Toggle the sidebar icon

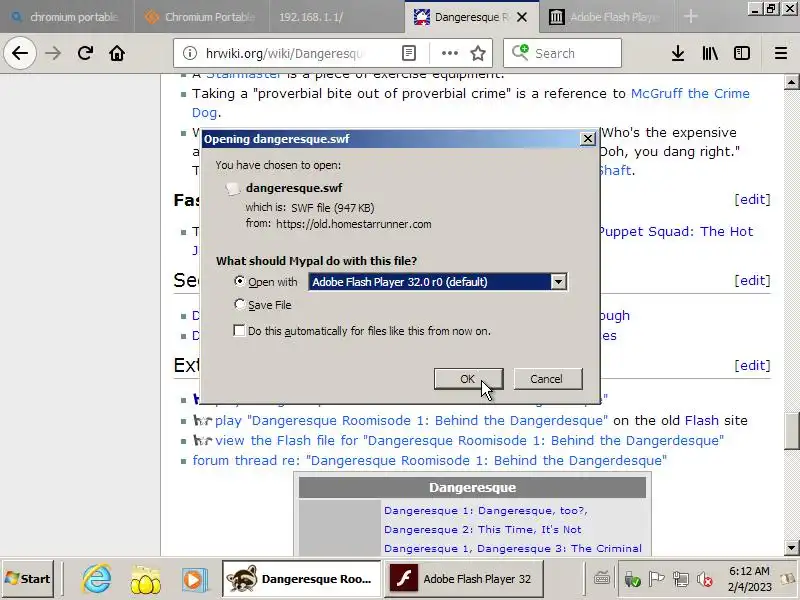pyautogui.click(x=741, y=53)
